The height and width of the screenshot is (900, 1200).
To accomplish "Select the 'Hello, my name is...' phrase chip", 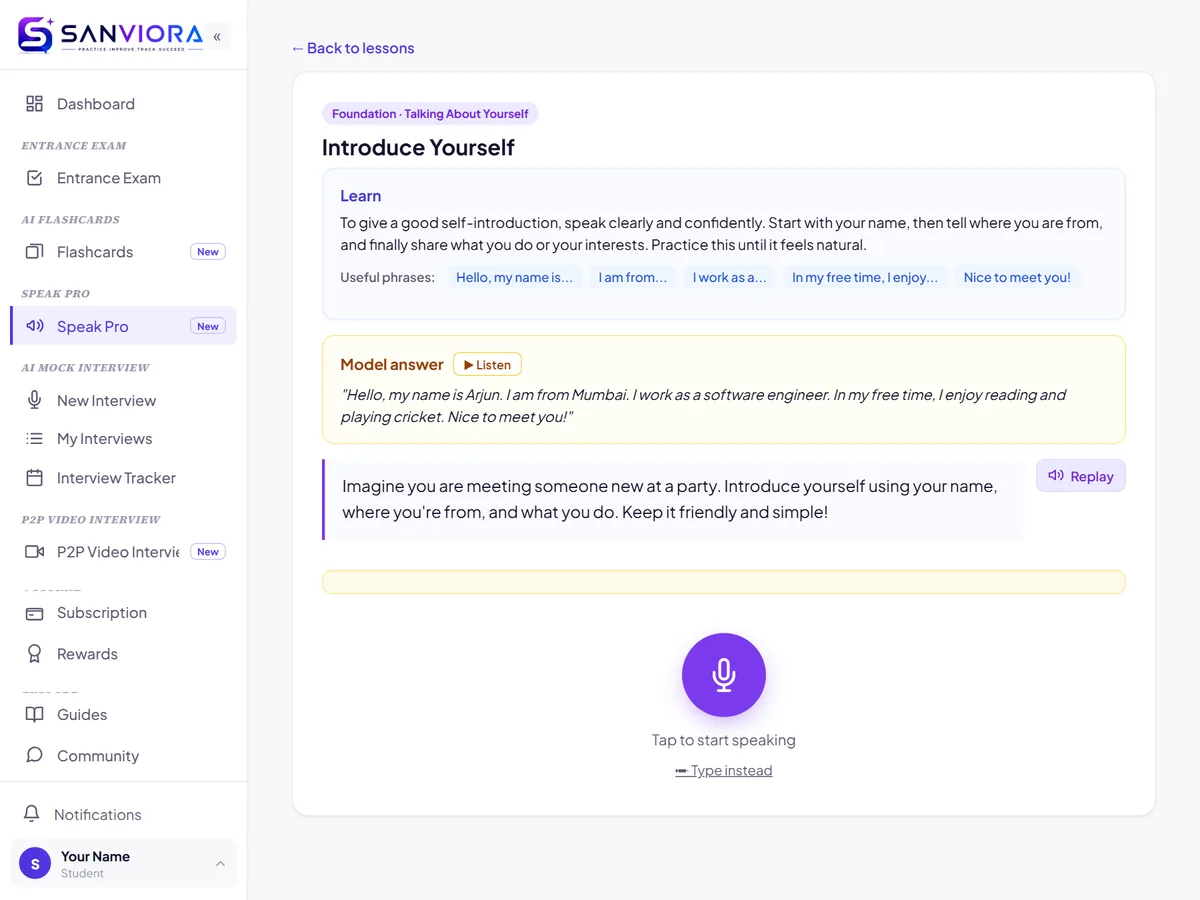I will pyautogui.click(x=514, y=278).
